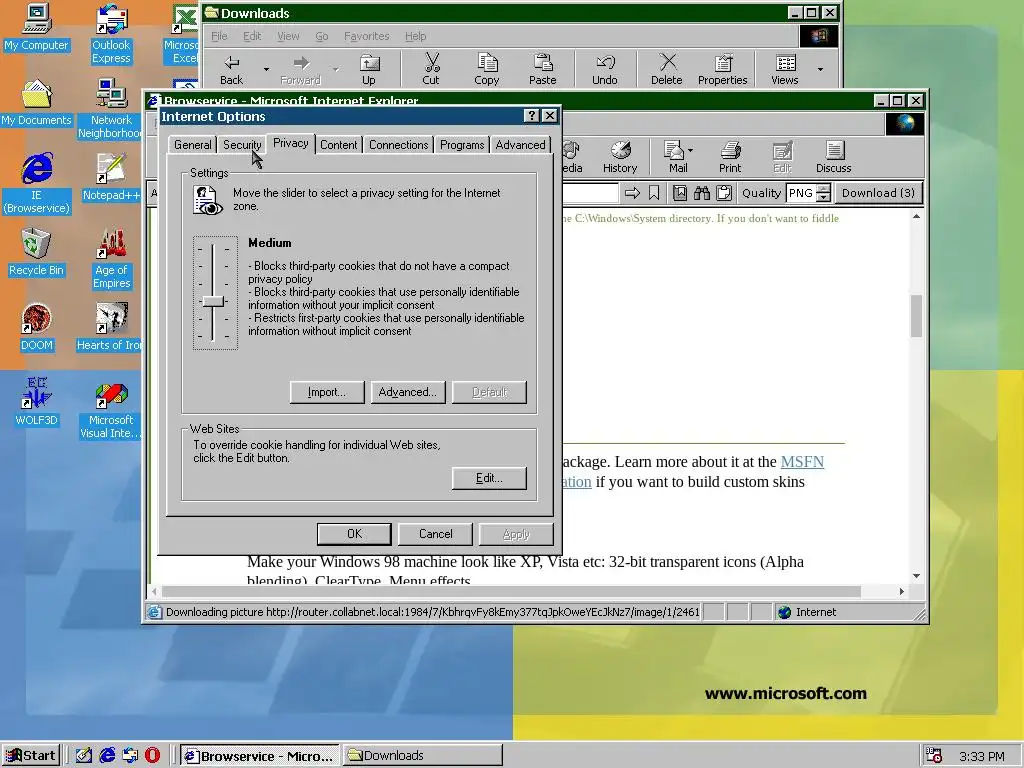The height and width of the screenshot is (768, 1024).
Task: Click Back in the Downloads window toolbar
Action: coord(232,70)
